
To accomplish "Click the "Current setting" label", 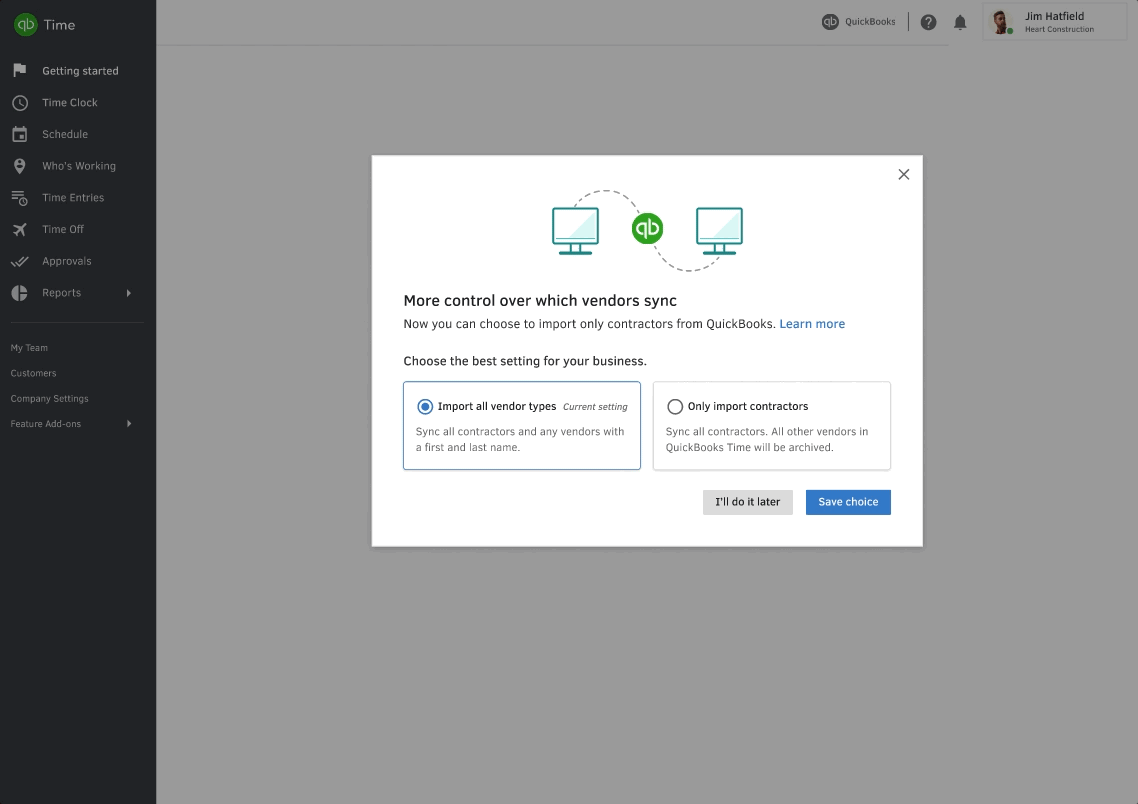I will 595,407.
